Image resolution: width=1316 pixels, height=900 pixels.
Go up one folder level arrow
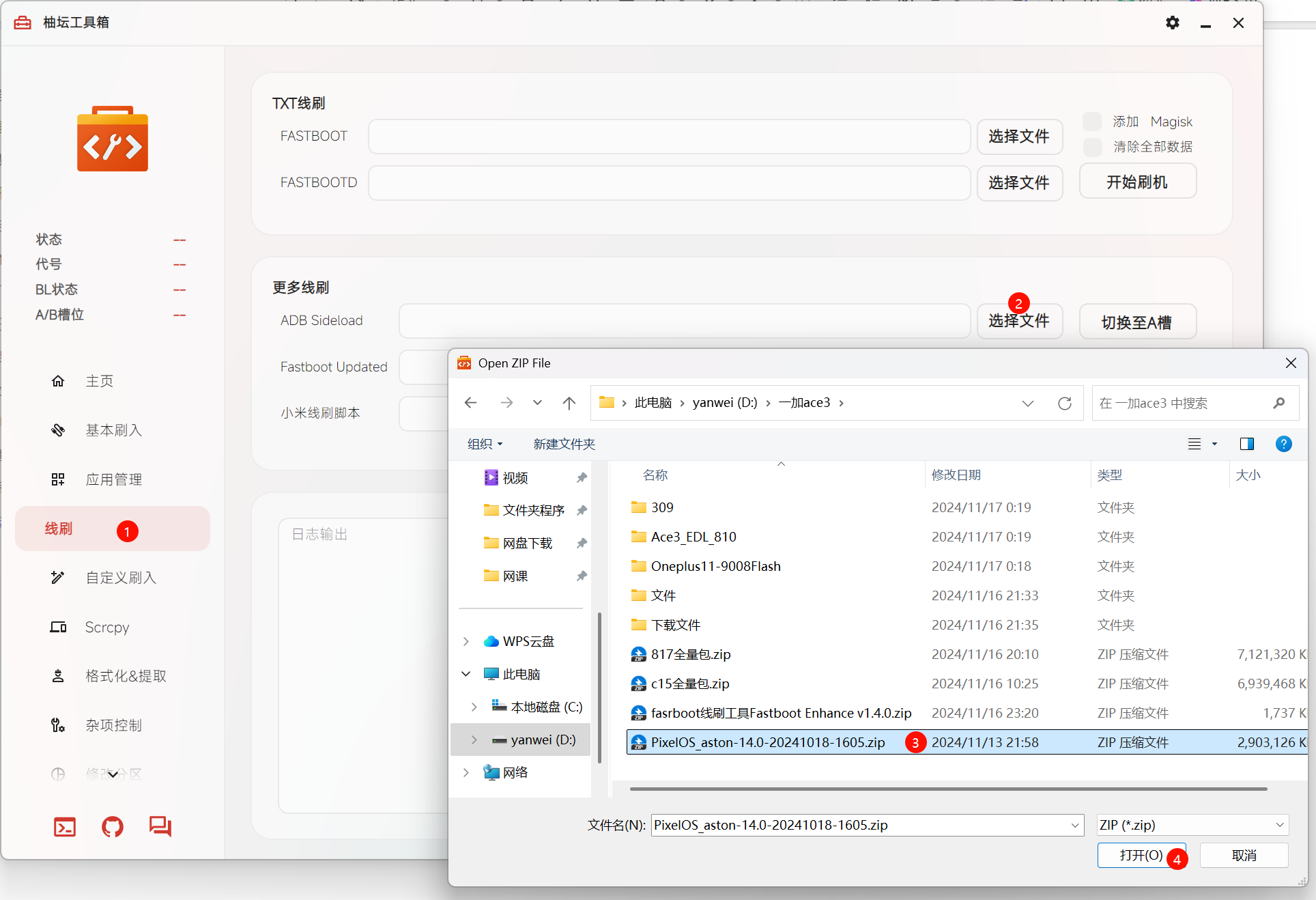point(569,403)
